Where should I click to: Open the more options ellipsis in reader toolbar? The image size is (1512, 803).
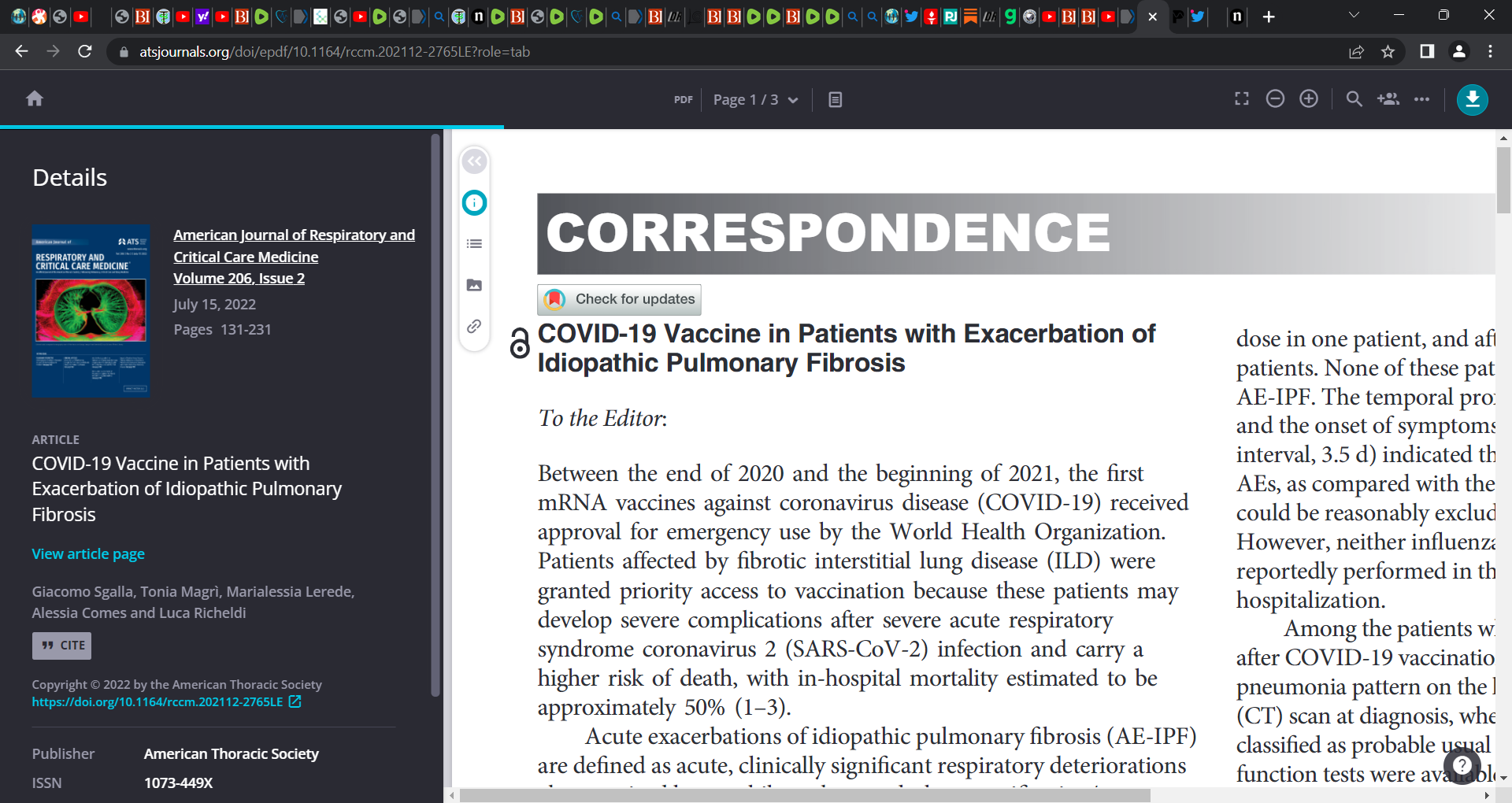(x=1421, y=99)
